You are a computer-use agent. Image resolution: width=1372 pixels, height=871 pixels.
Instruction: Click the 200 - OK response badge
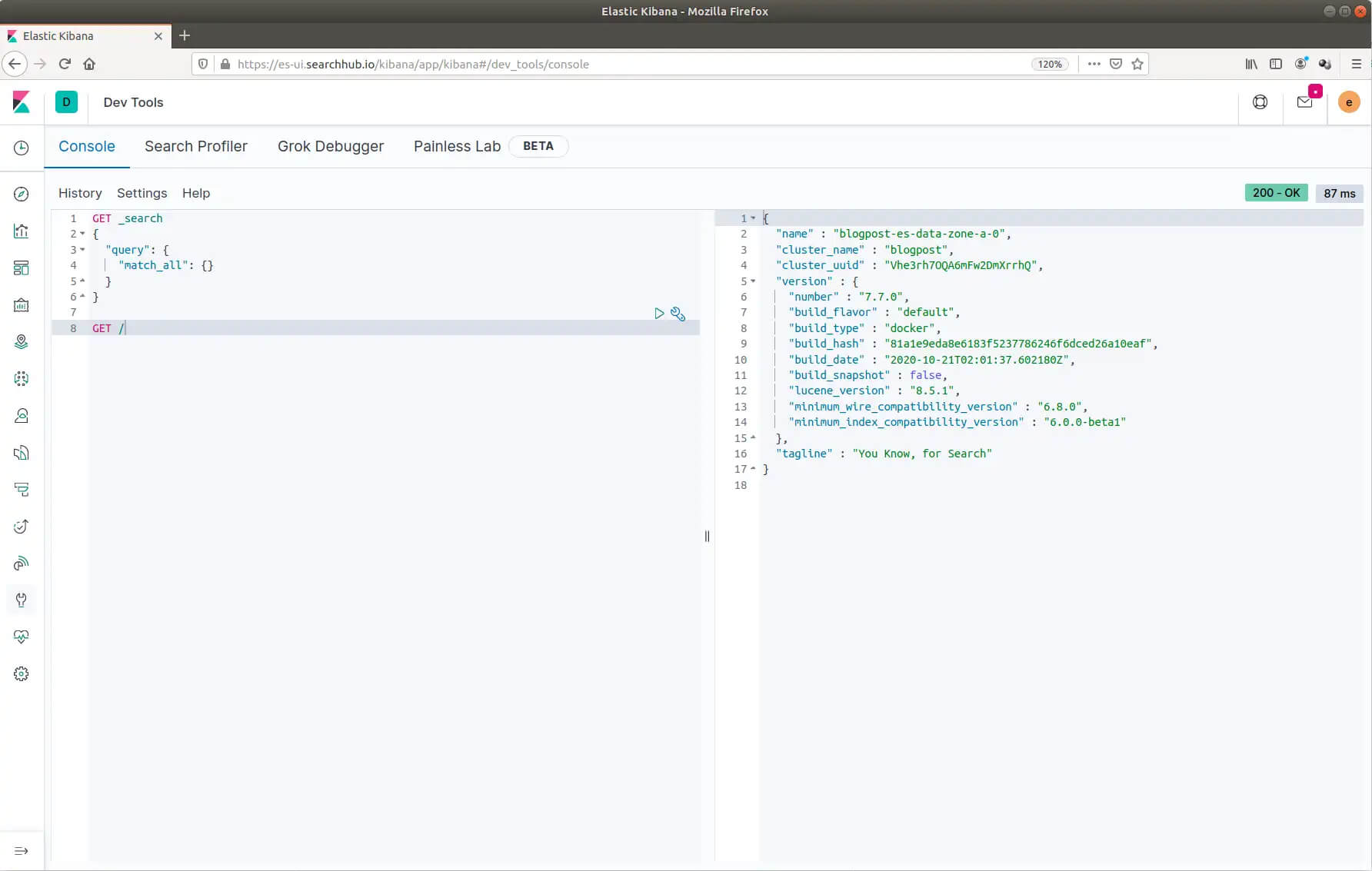1276,192
